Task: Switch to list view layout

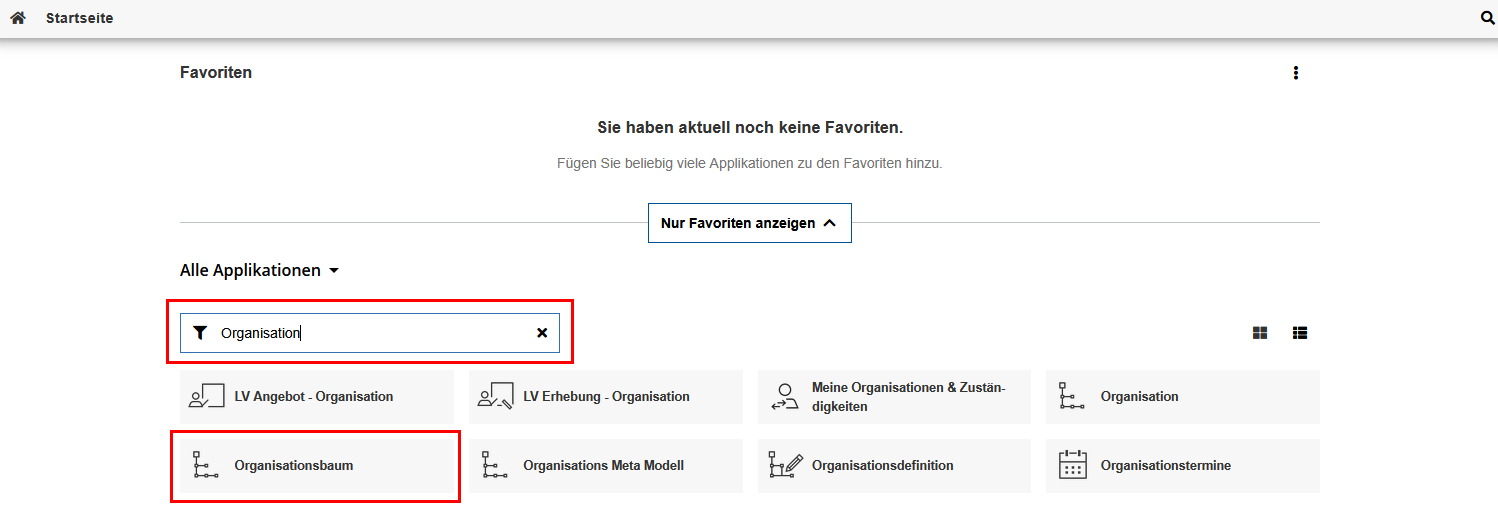Action: click(x=1300, y=333)
